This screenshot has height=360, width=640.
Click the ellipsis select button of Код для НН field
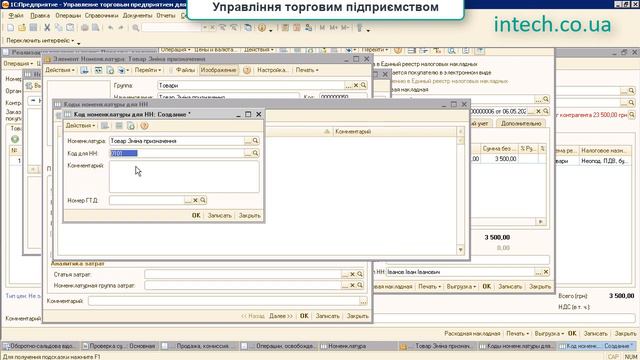248,153
